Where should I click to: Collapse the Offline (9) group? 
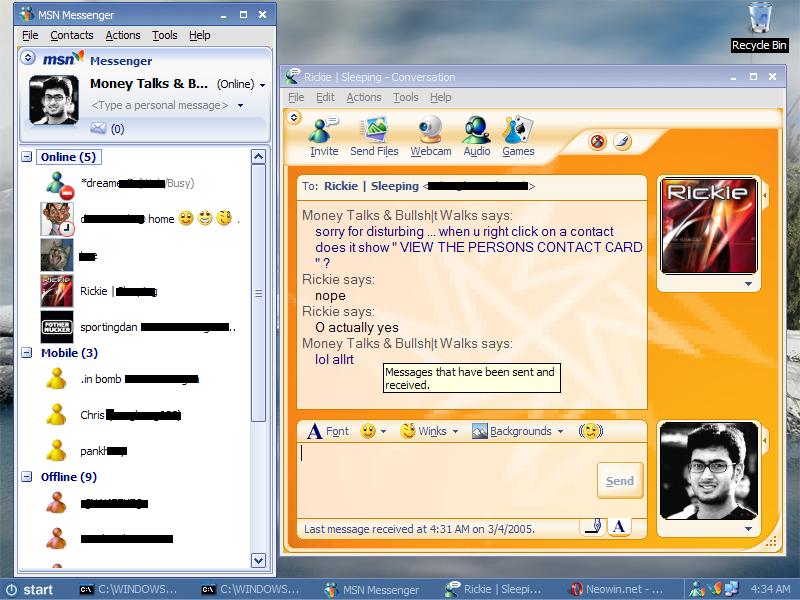pos(27,477)
